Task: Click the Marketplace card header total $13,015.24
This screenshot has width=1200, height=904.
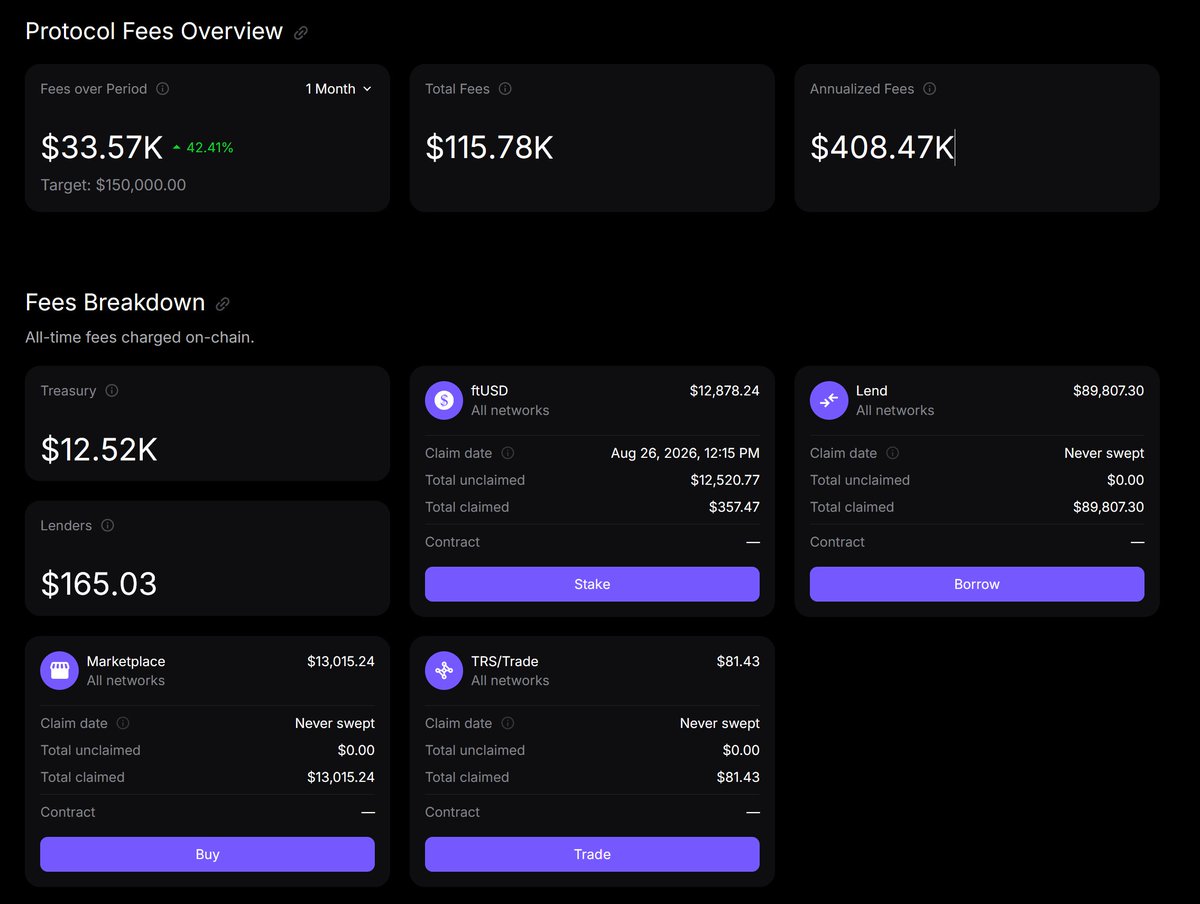Action: [x=341, y=661]
